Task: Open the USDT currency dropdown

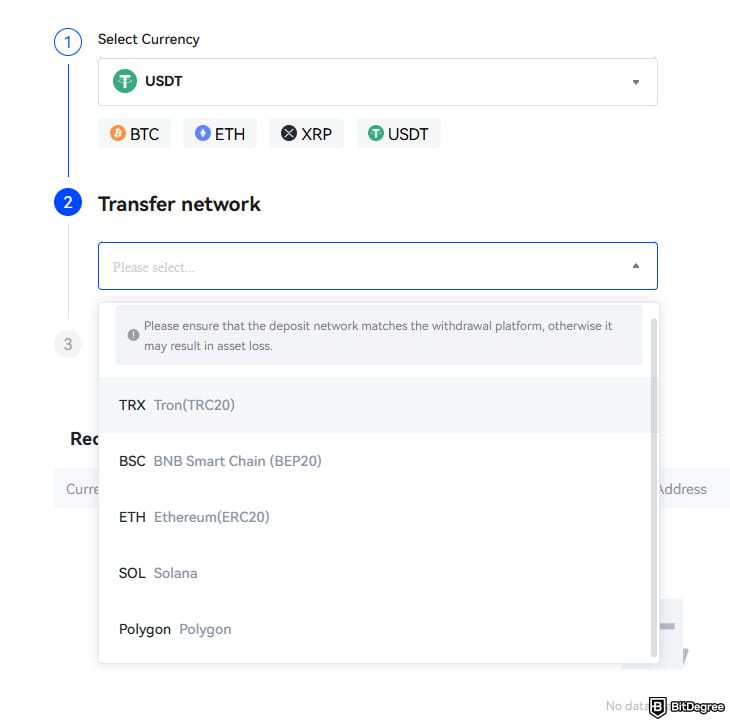Action: click(x=378, y=82)
